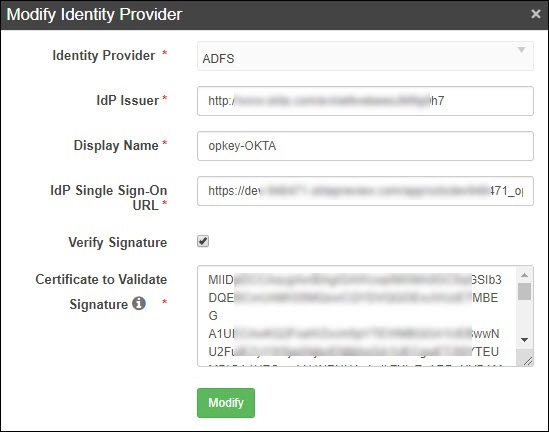549x432 pixels.
Task: Open the Identity Provider ADFS dropdown
Action: click(x=365, y=56)
